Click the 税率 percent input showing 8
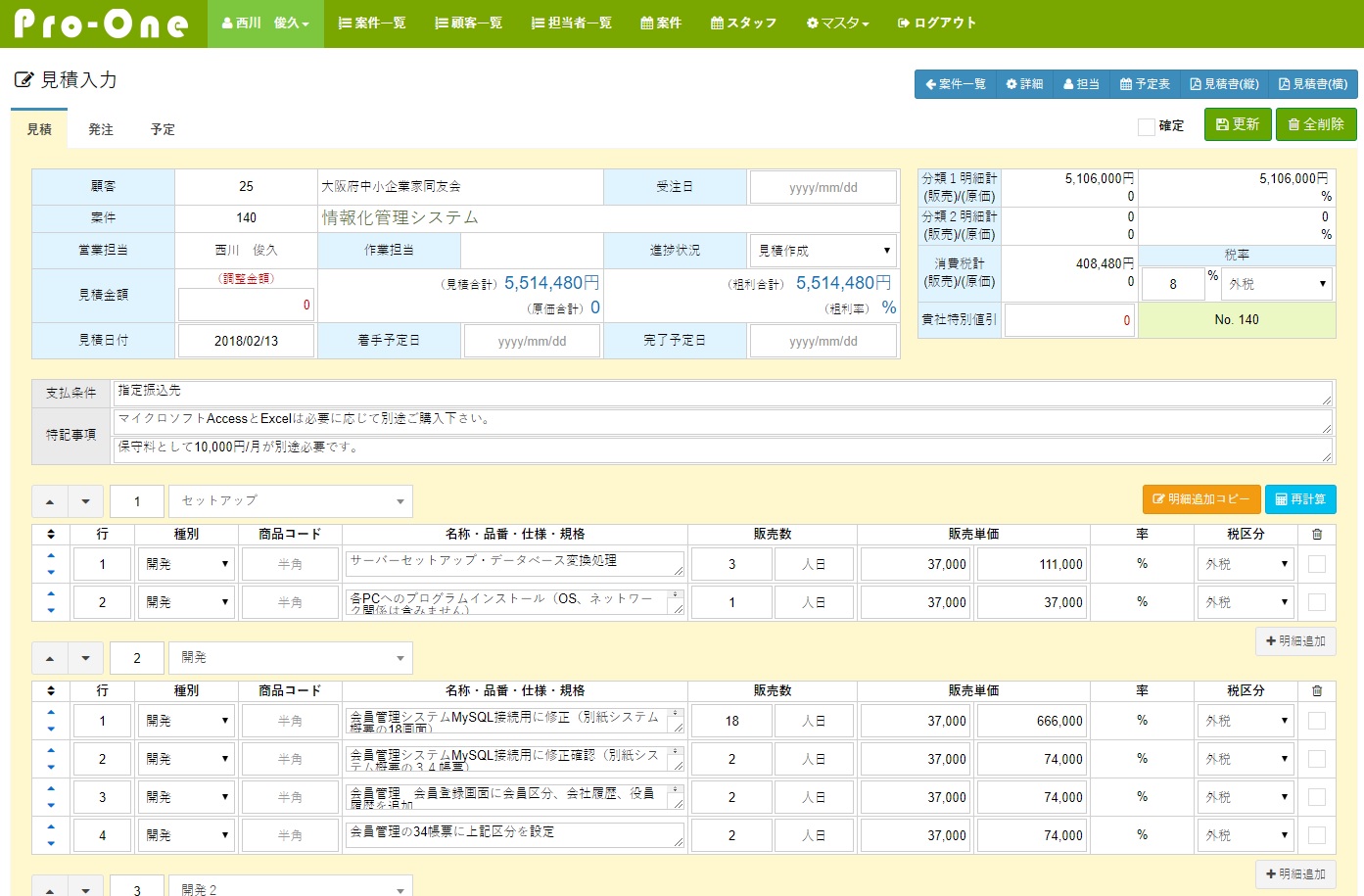 pos(1173,284)
